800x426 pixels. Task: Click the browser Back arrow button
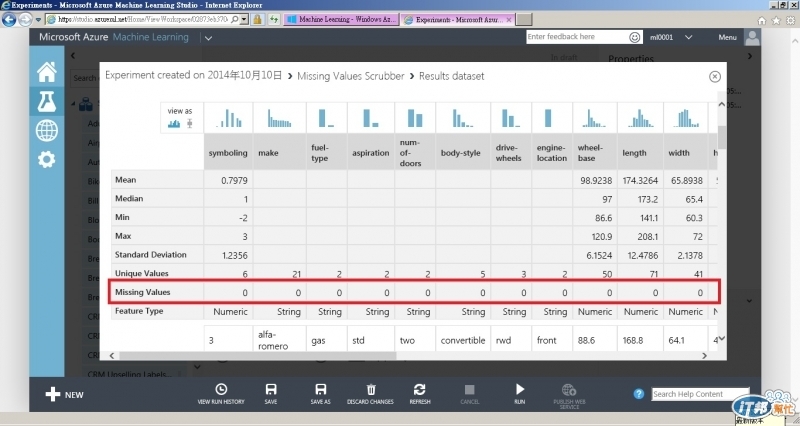[x=9, y=19]
